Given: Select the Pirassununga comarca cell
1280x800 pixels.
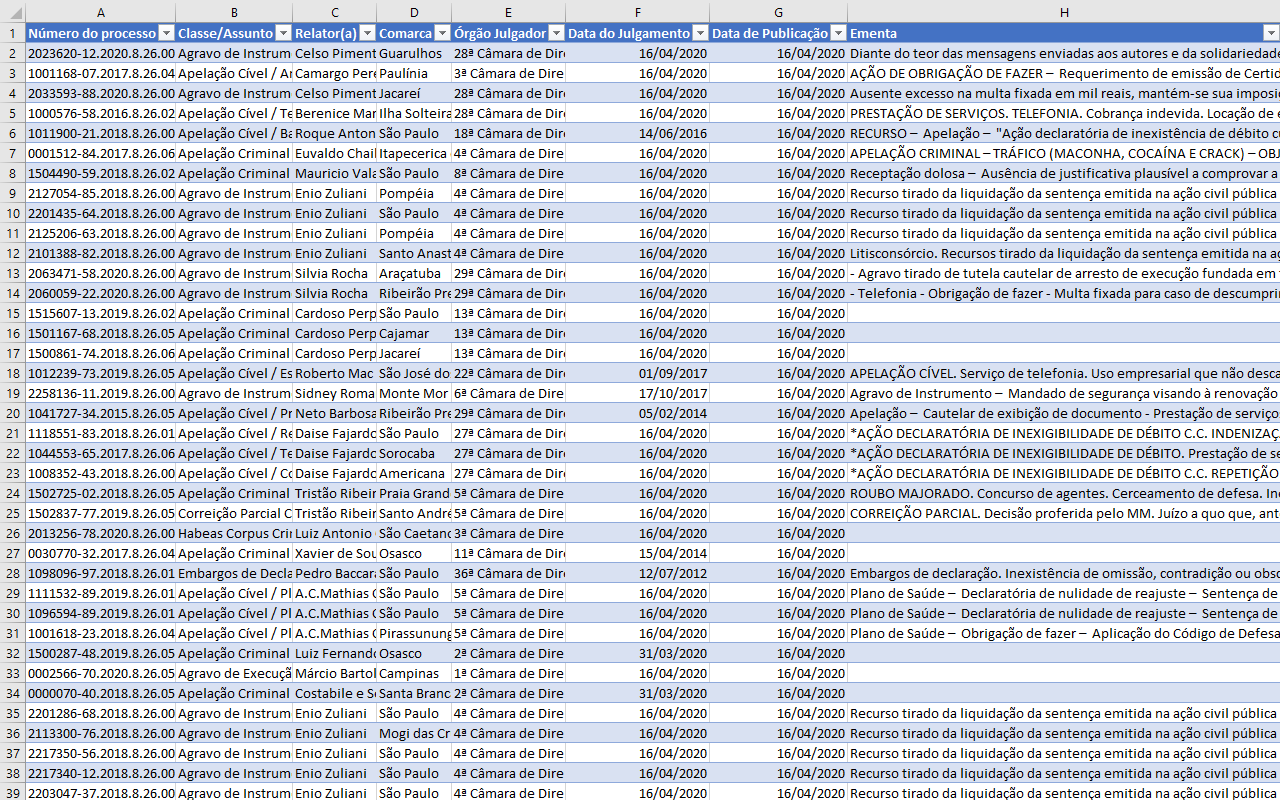Looking at the screenshot, I should click(414, 633).
